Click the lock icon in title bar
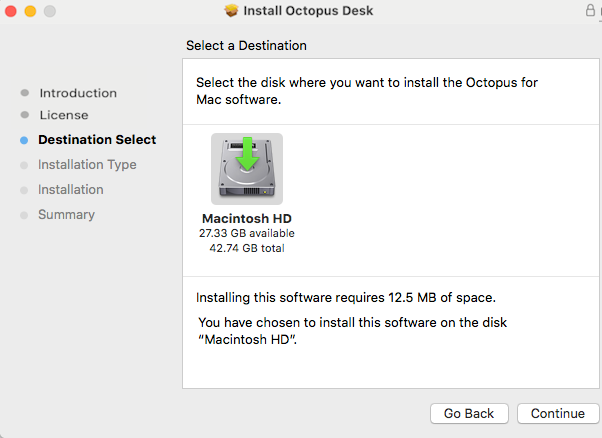The image size is (602, 438). tap(590, 10)
